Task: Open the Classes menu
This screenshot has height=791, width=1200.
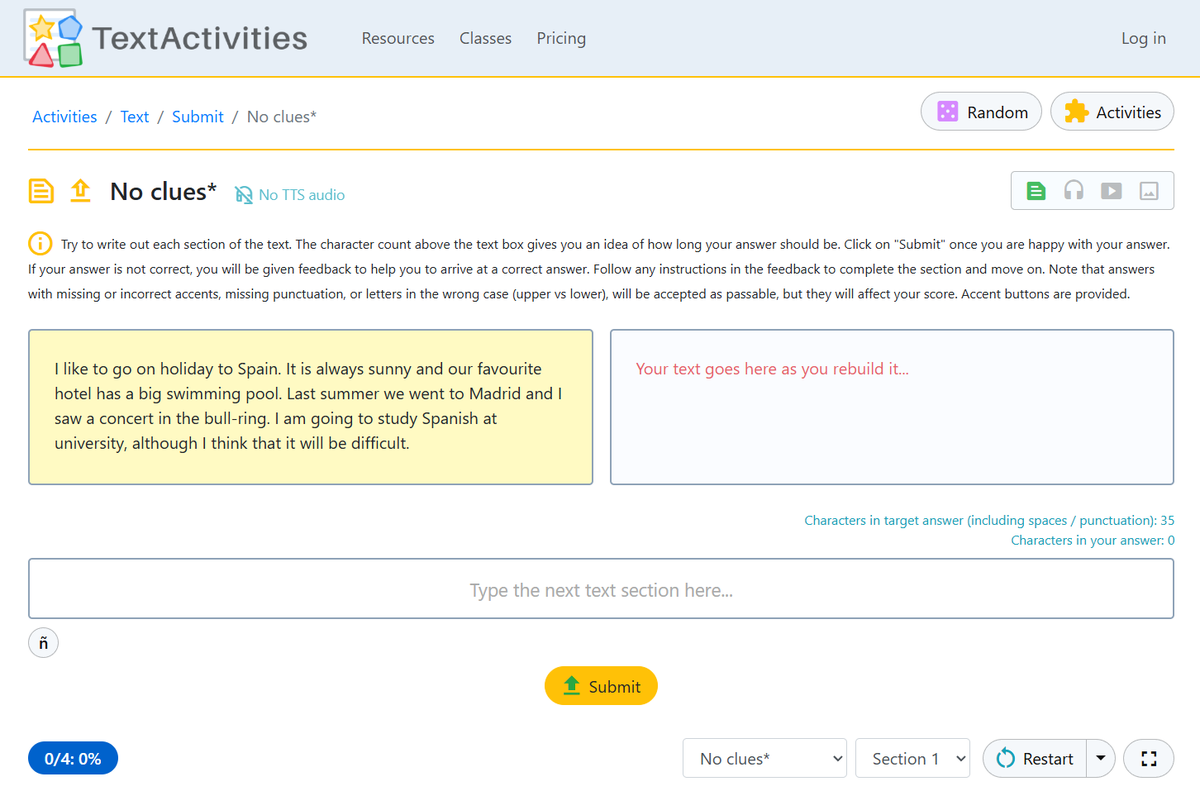Action: coord(485,38)
